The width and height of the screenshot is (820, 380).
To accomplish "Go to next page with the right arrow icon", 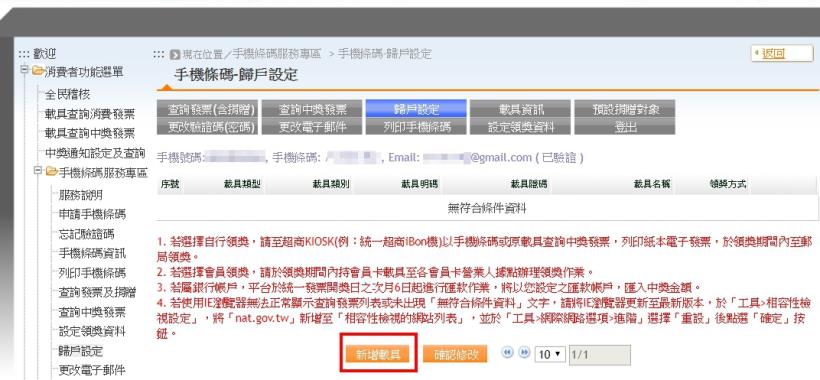I will coord(524,353).
